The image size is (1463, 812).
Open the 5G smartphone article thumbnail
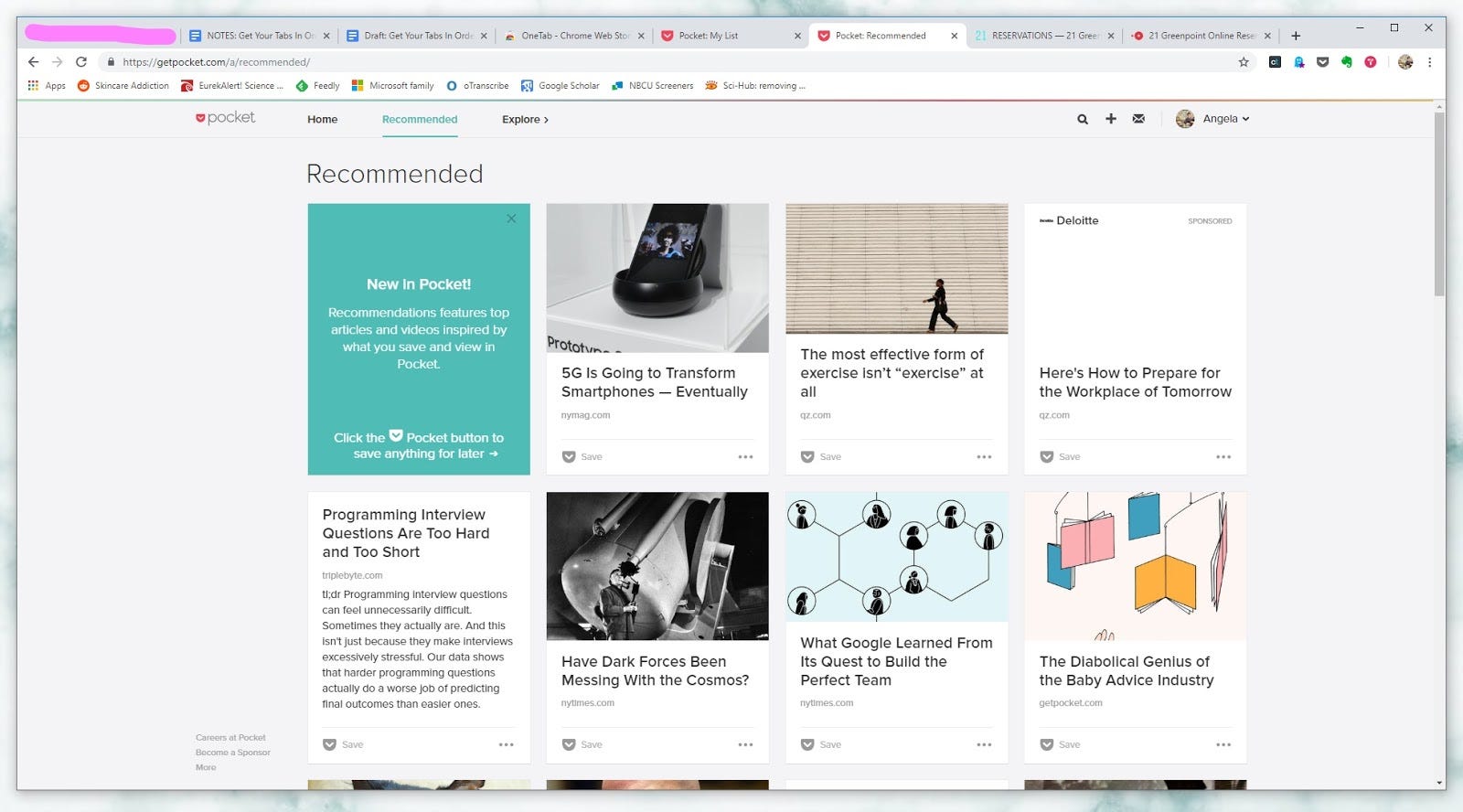click(657, 278)
